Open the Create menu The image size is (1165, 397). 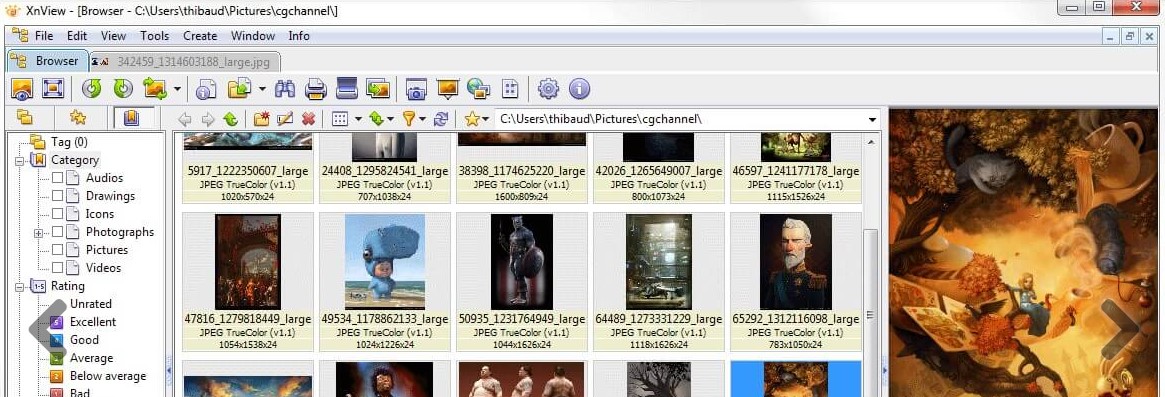click(x=200, y=36)
